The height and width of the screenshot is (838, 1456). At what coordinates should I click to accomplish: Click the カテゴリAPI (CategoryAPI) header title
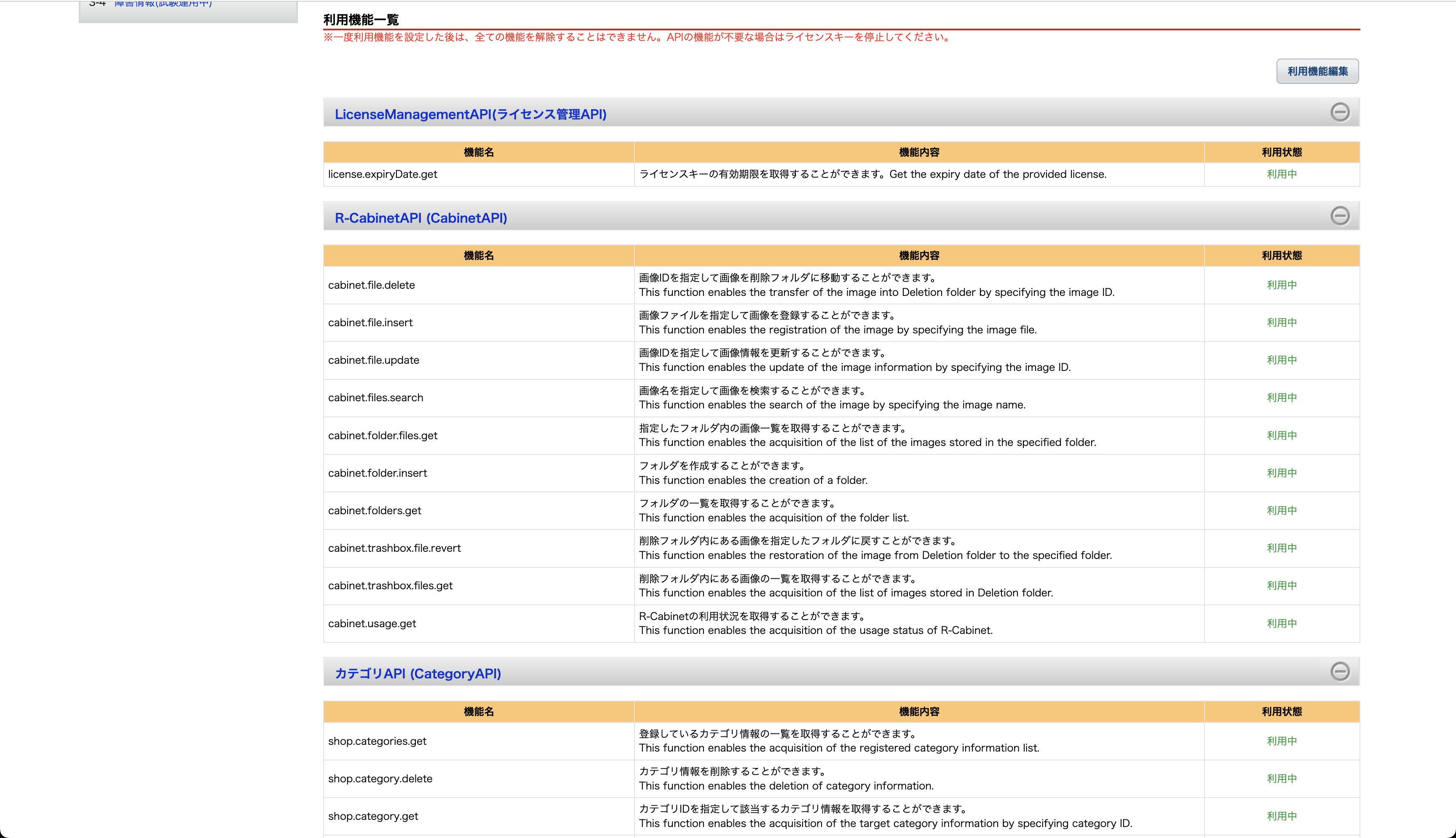click(418, 674)
